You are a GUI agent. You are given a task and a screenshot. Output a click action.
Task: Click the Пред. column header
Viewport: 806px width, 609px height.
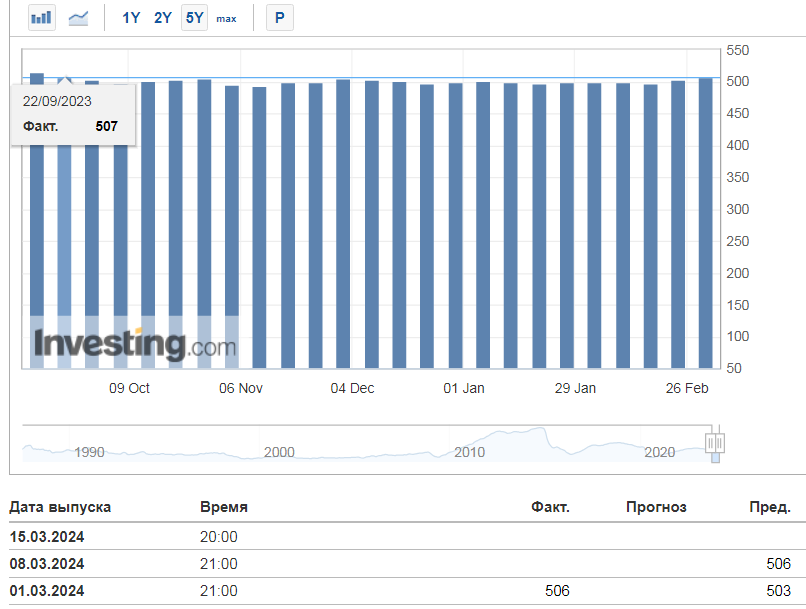770,507
